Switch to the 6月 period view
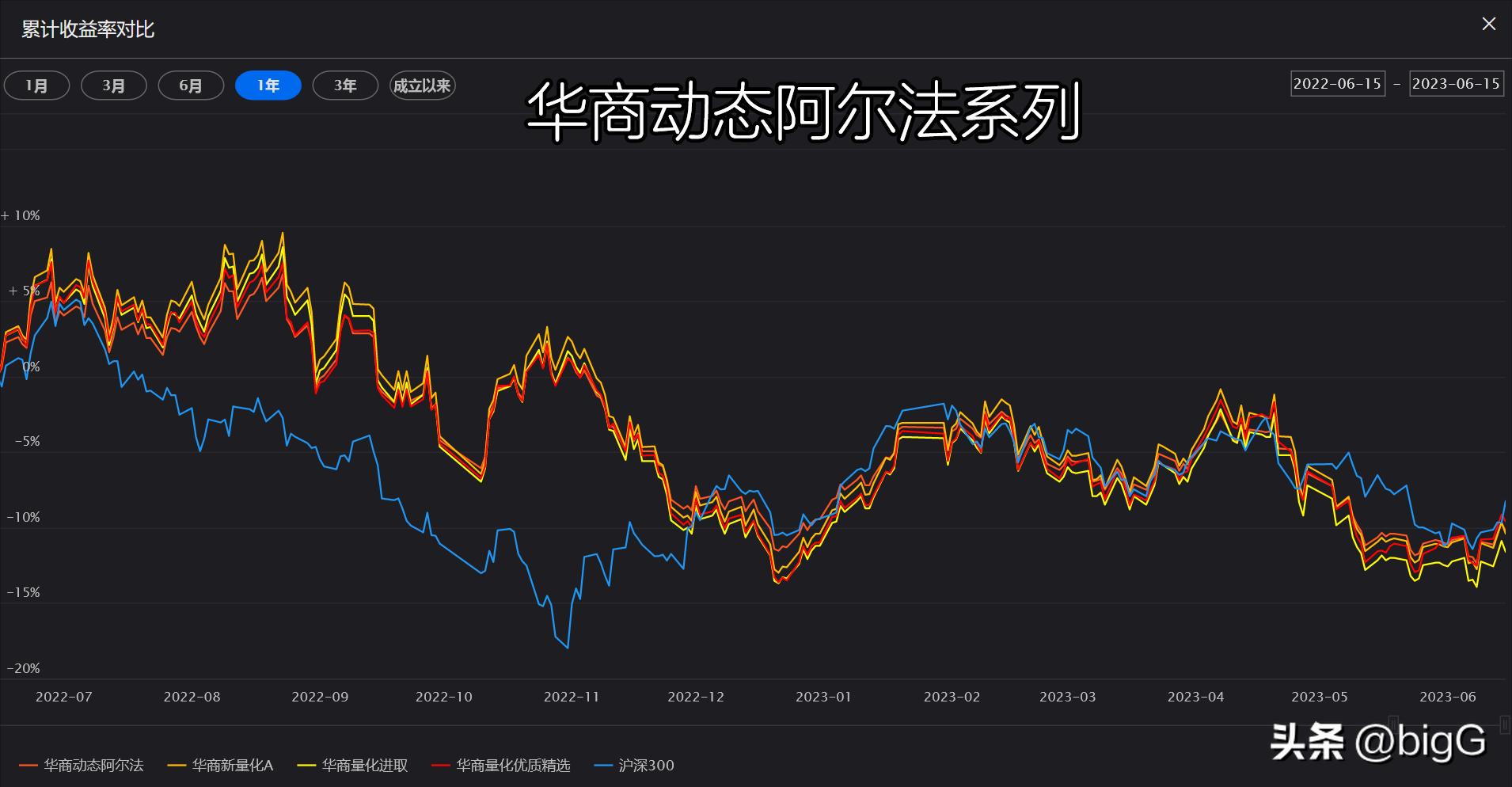The height and width of the screenshot is (787, 1512). [x=190, y=86]
